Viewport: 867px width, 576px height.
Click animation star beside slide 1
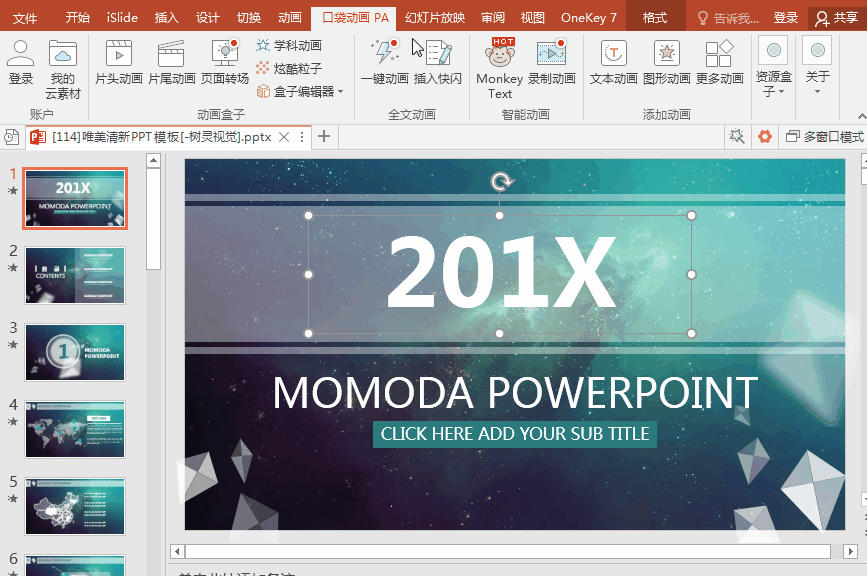pyautogui.click(x=13, y=191)
